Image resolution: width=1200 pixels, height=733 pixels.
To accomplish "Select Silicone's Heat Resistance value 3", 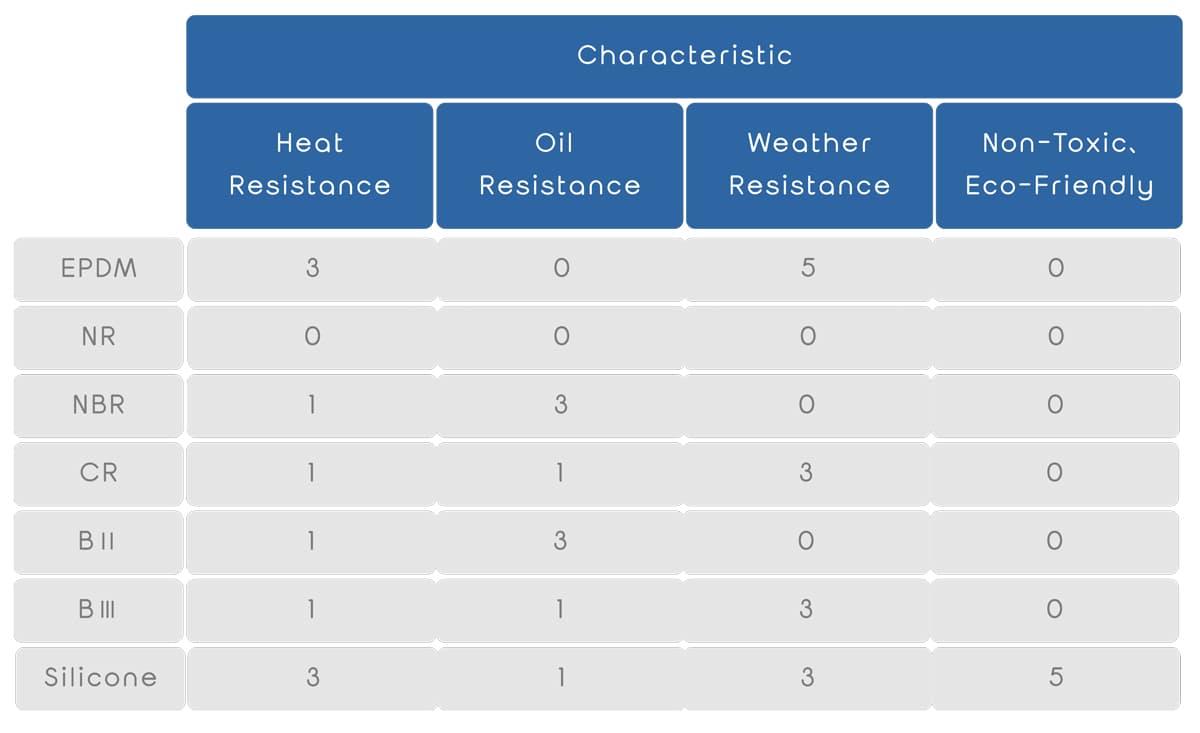I will pyautogui.click(x=312, y=677).
